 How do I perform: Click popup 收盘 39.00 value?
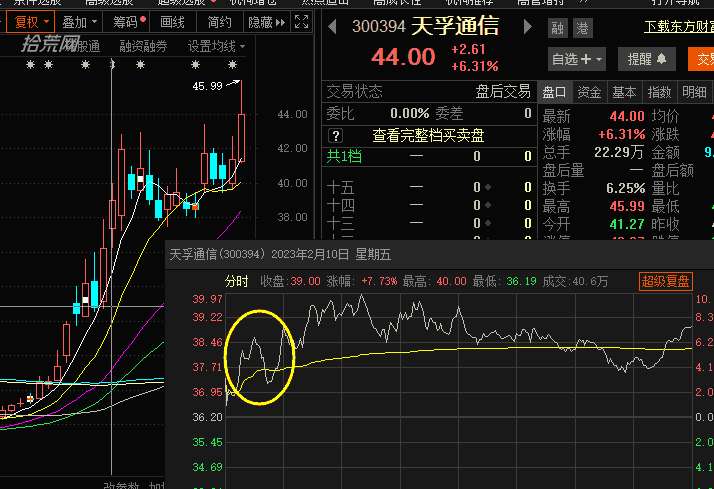click(305, 281)
